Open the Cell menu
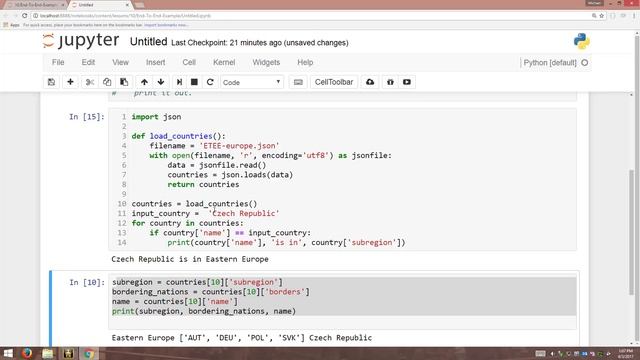640x360 pixels. [189, 62]
